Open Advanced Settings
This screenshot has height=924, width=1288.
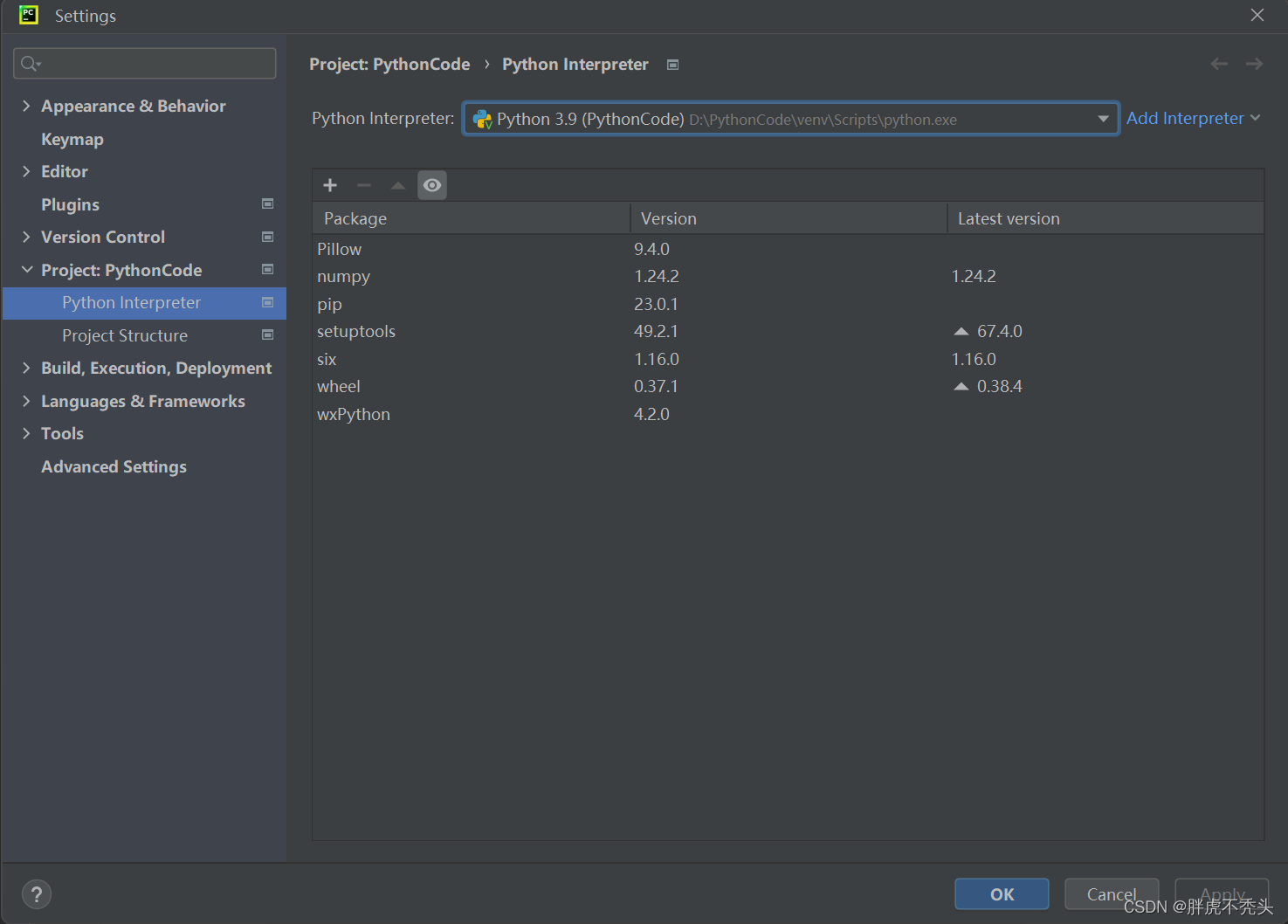click(114, 466)
